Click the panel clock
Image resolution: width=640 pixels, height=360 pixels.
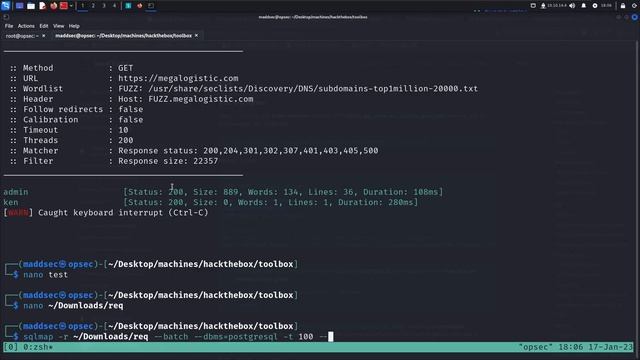(607, 6)
